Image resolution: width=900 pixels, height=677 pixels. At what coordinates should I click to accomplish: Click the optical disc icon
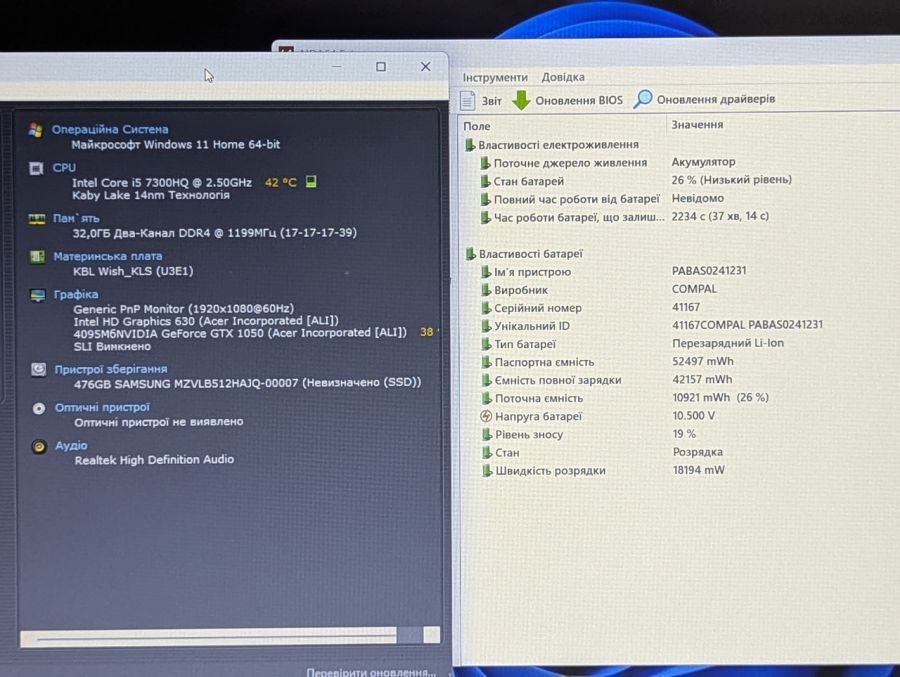(39, 408)
